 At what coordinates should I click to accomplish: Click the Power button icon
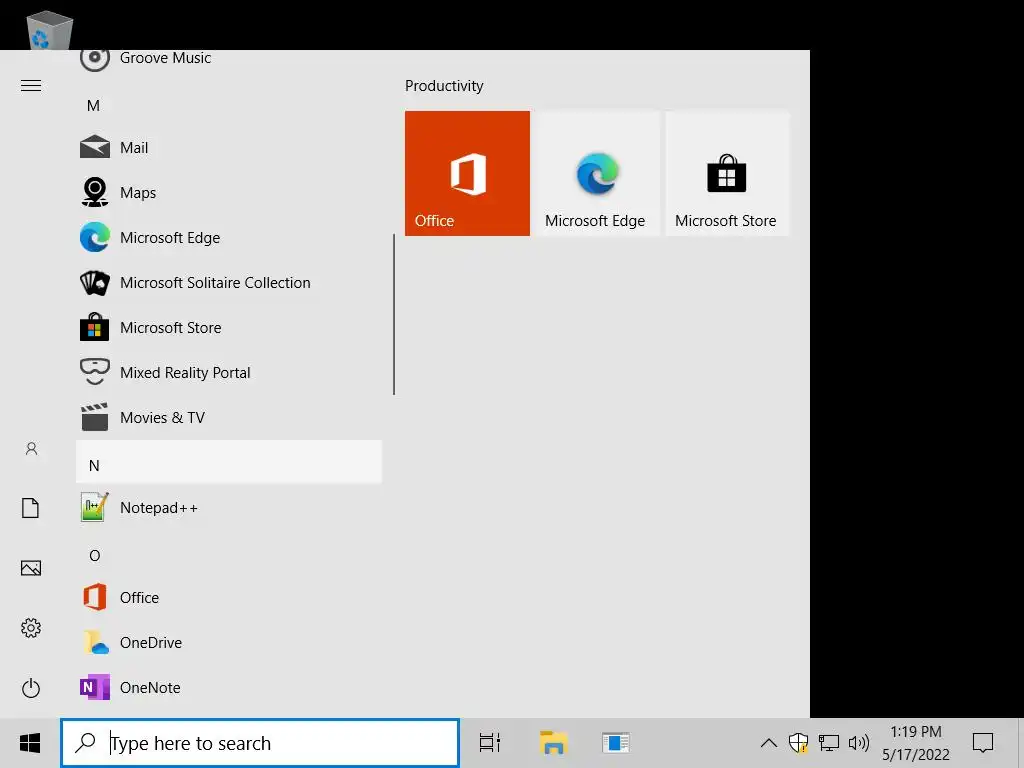click(31, 688)
